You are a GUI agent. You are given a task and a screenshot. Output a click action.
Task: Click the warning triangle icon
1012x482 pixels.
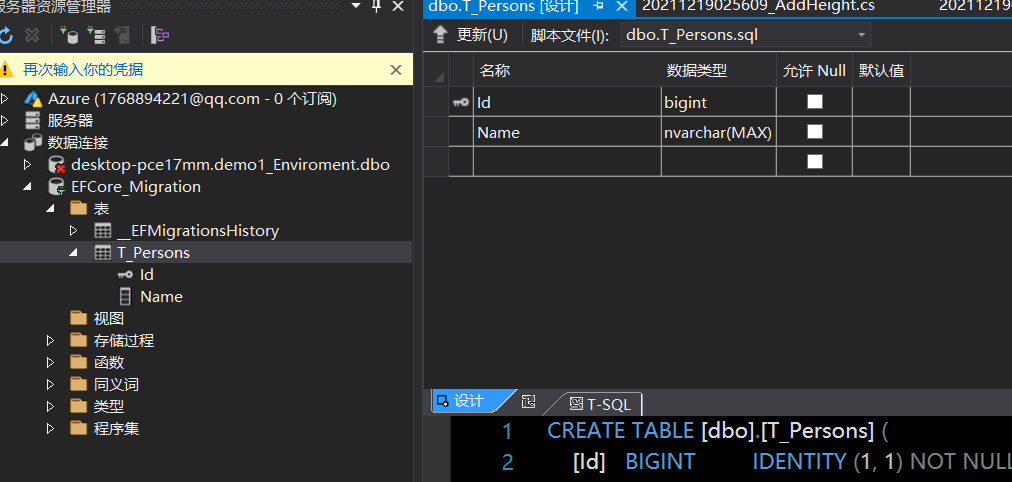click(x=6, y=69)
